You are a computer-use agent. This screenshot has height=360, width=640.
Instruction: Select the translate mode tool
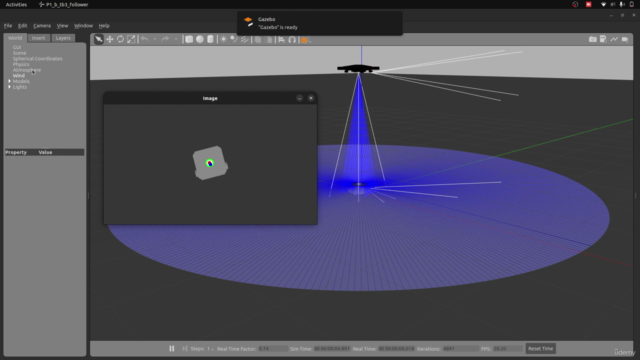point(109,40)
